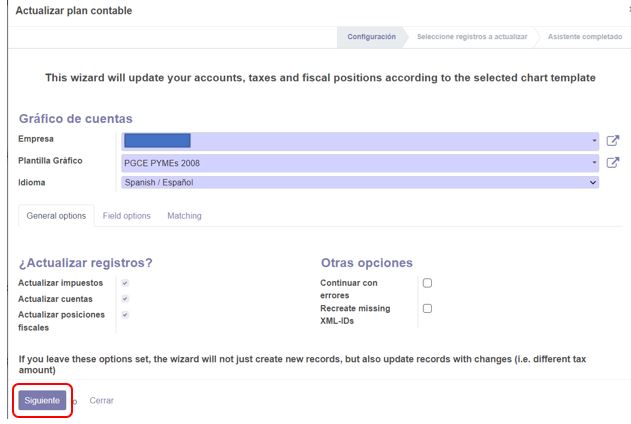Select the General options tab

click(x=56, y=216)
